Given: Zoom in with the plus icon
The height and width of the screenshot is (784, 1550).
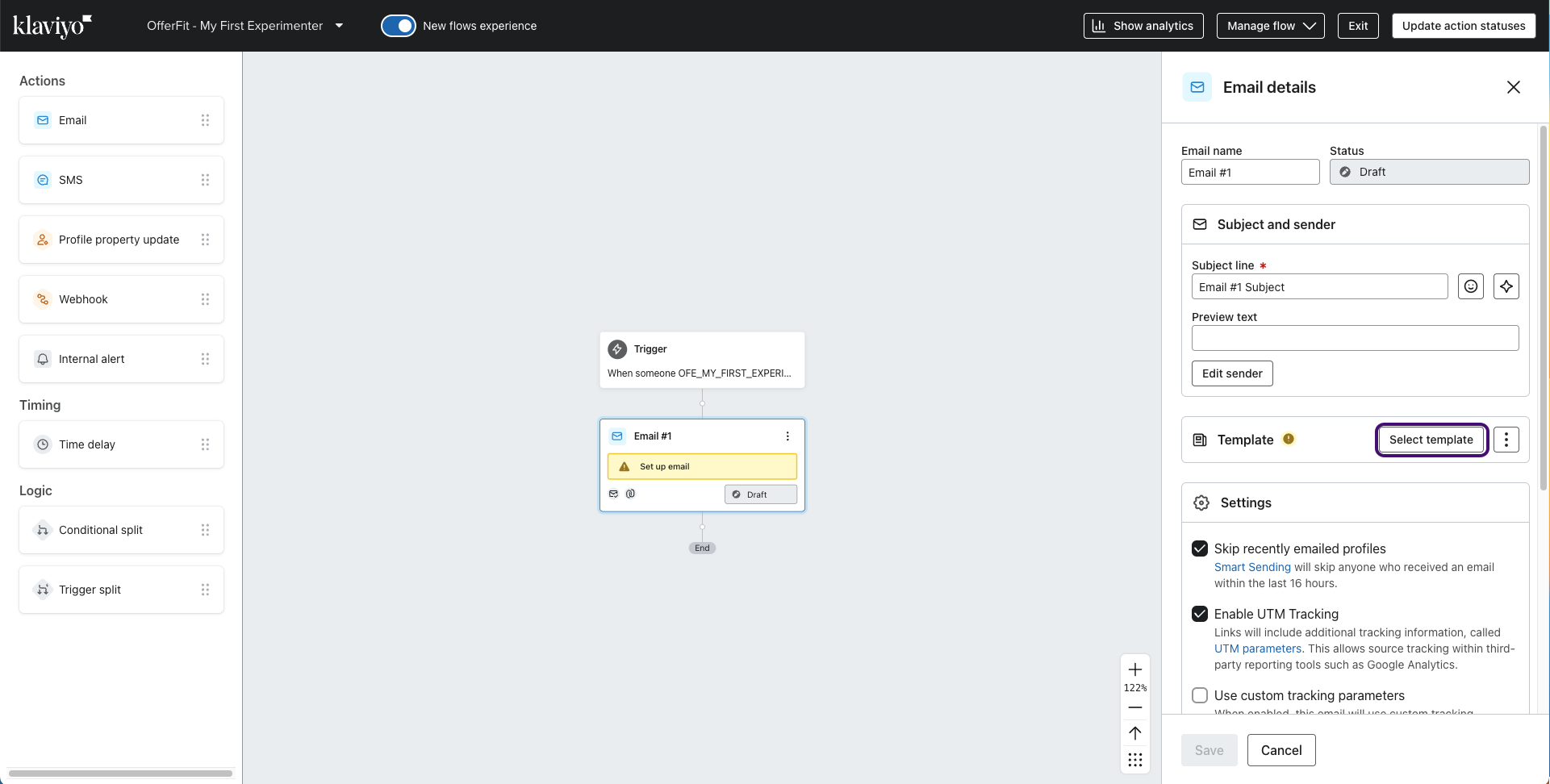Looking at the screenshot, I should [x=1135, y=669].
